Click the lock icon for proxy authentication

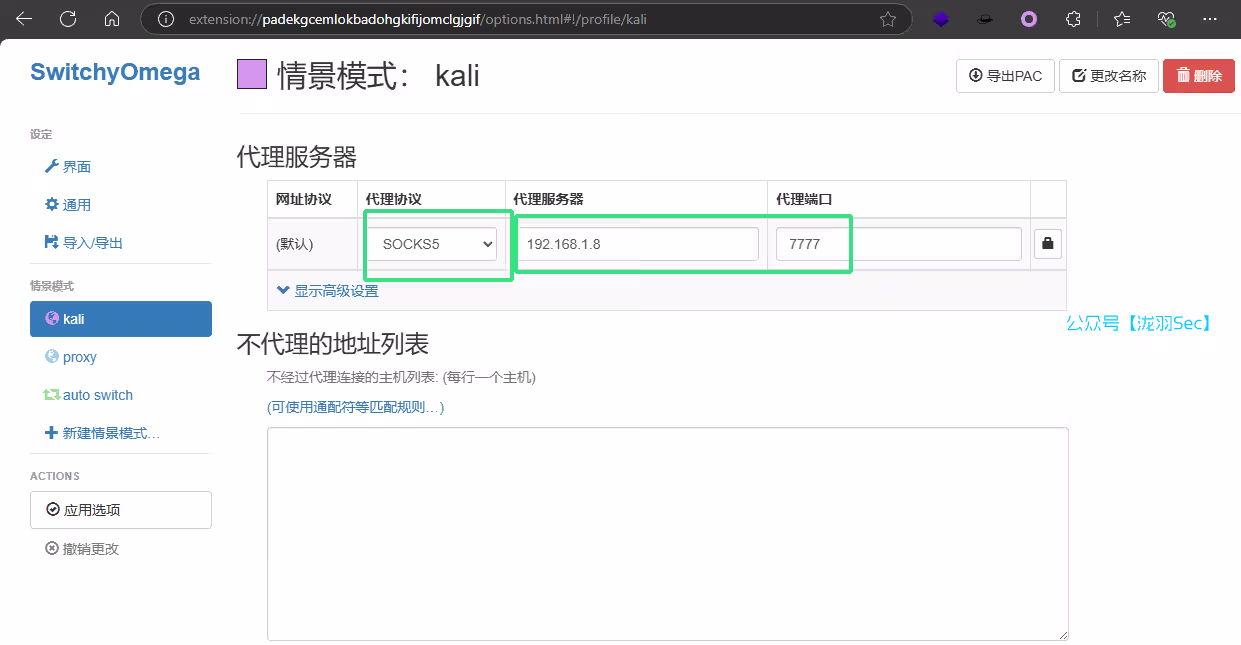(x=1047, y=243)
